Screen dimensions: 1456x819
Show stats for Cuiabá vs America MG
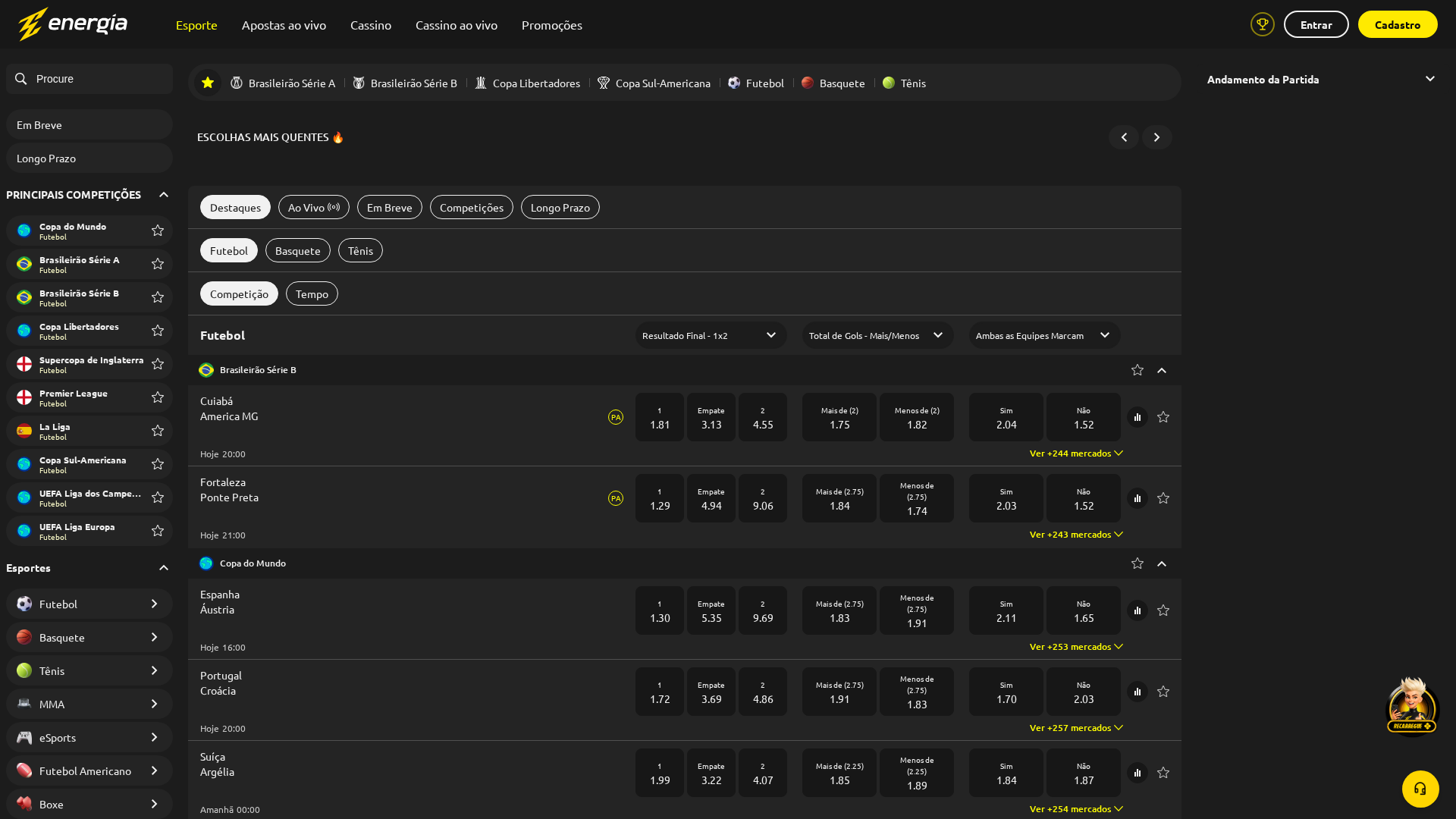coord(1137,417)
